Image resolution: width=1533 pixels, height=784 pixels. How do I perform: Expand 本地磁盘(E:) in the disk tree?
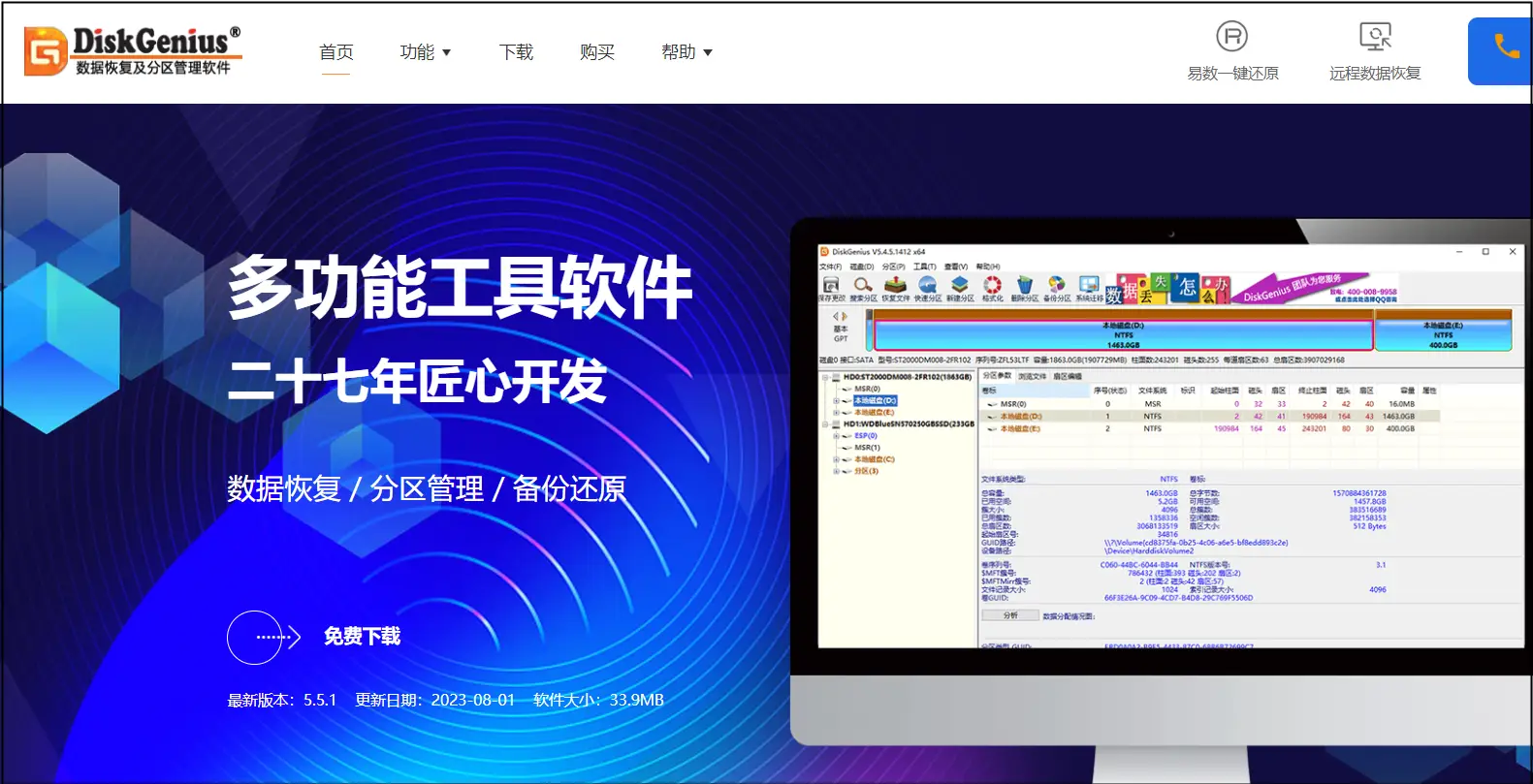(x=836, y=413)
